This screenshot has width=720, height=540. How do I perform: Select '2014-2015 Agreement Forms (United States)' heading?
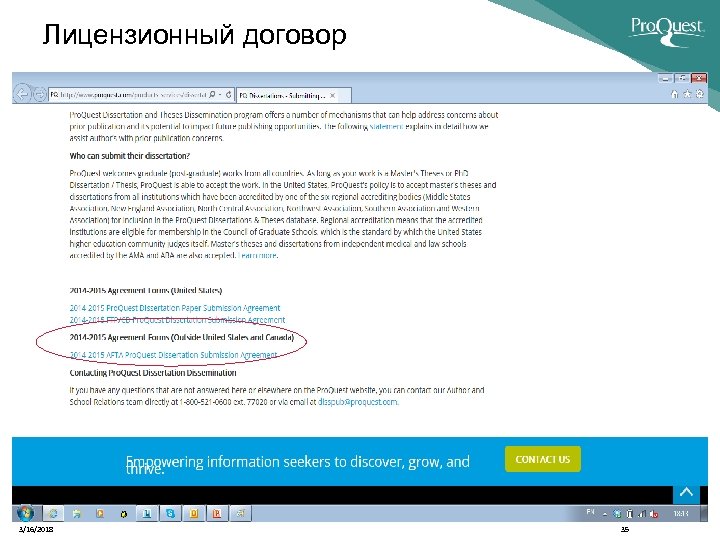click(x=146, y=291)
